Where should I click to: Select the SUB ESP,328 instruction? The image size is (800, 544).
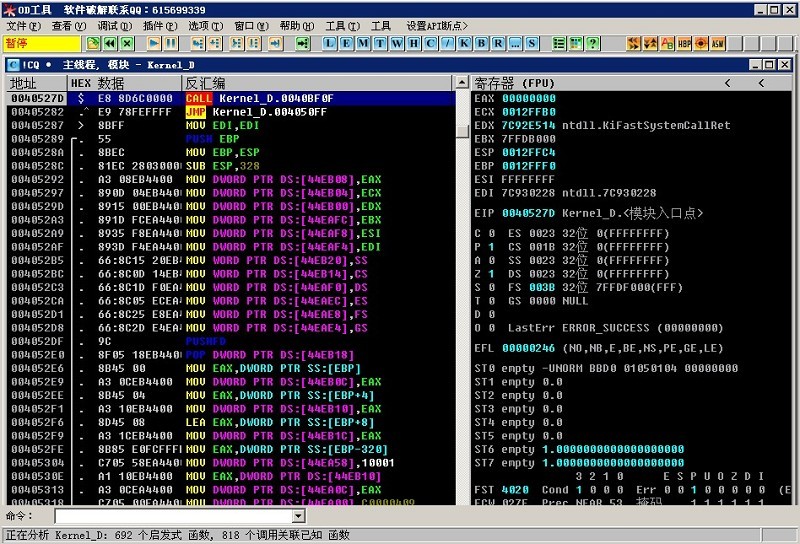coord(231,166)
